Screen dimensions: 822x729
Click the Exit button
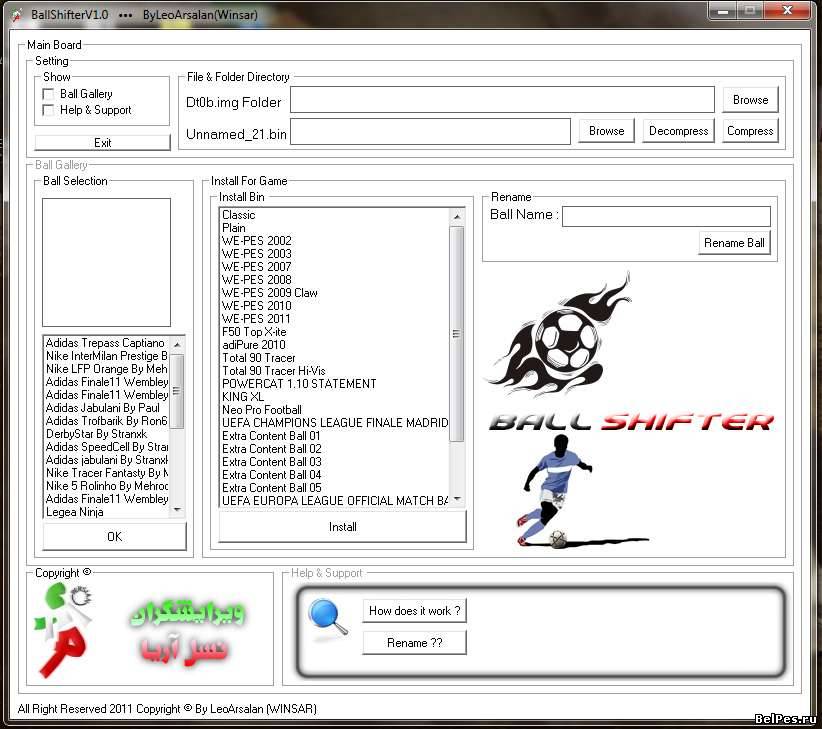coord(103,143)
